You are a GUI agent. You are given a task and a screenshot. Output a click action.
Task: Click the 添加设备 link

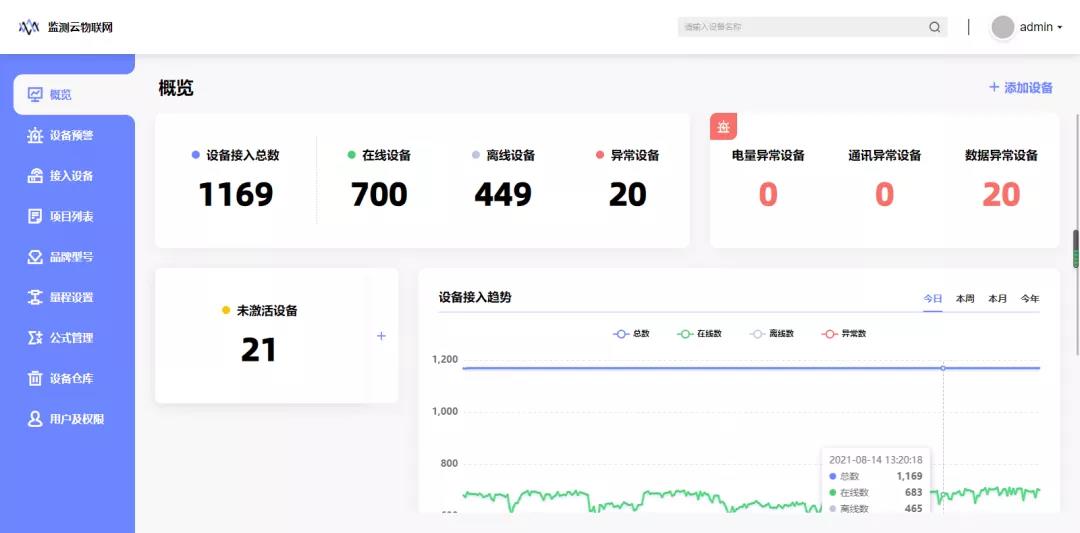pos(1021,87)
